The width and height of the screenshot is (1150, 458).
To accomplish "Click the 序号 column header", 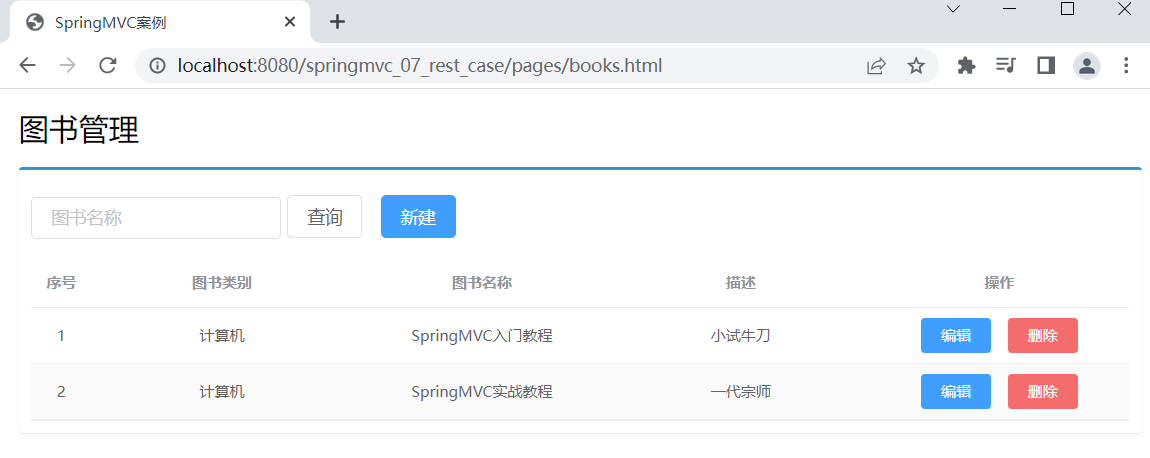I will [x=61, y=283].
